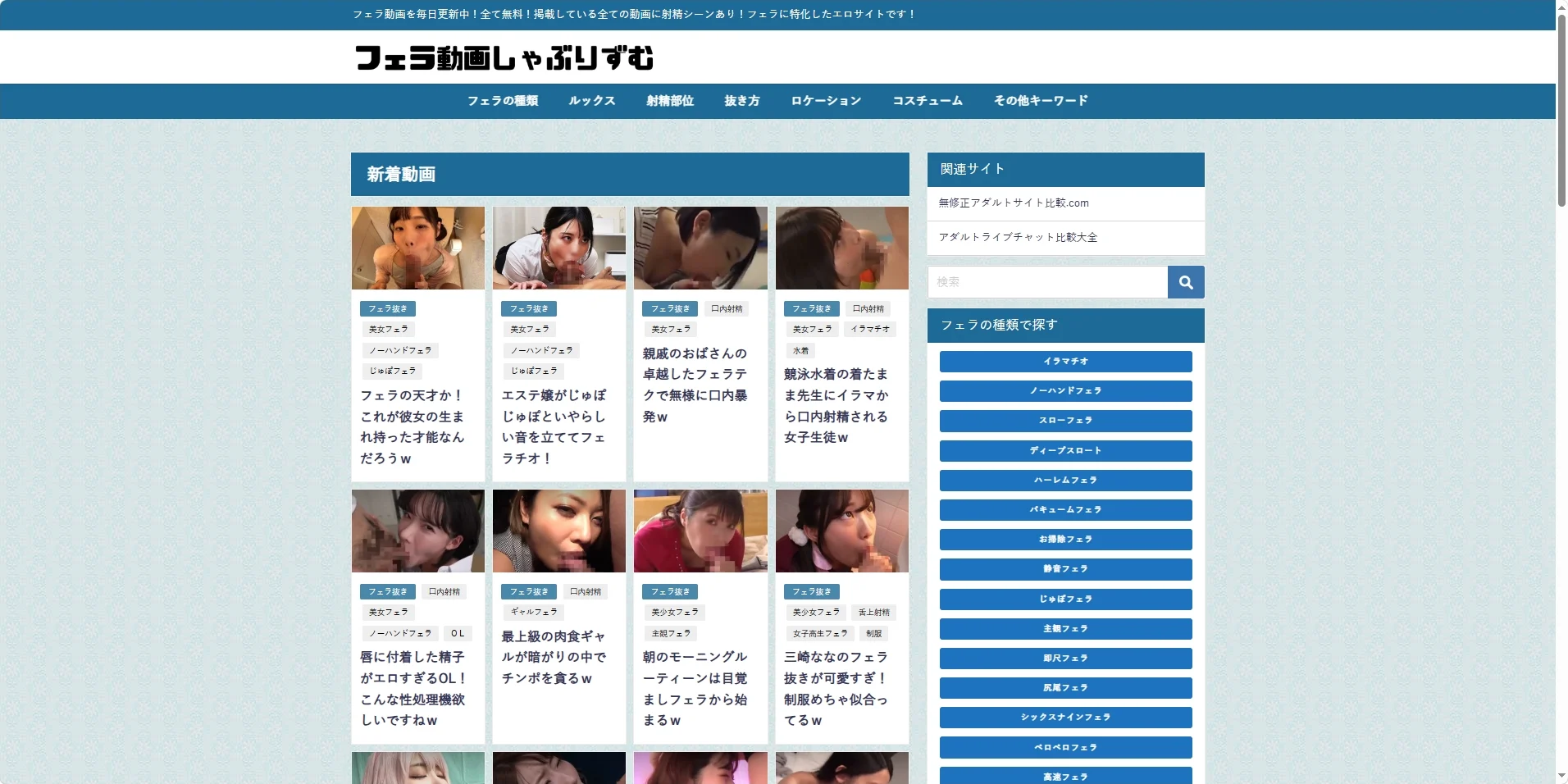The image size is (1568, 784).
Task: Select the お掃除フェラ sidebar category button
Action: point(1065,539)
